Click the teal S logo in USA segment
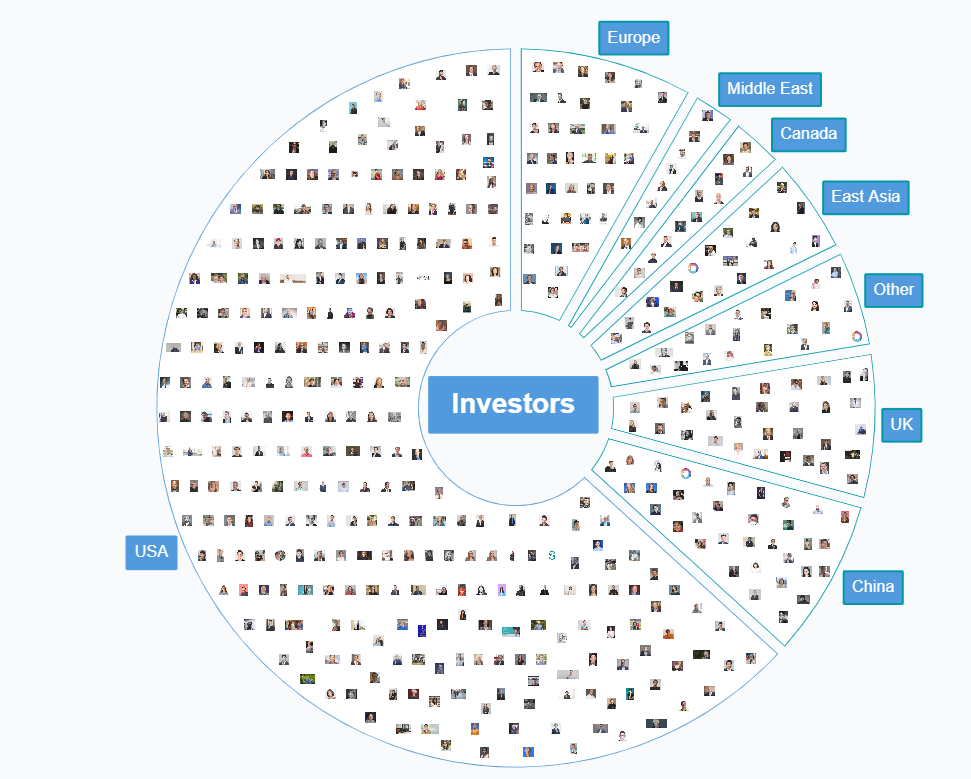971x779 pixels. coord(552,555)
